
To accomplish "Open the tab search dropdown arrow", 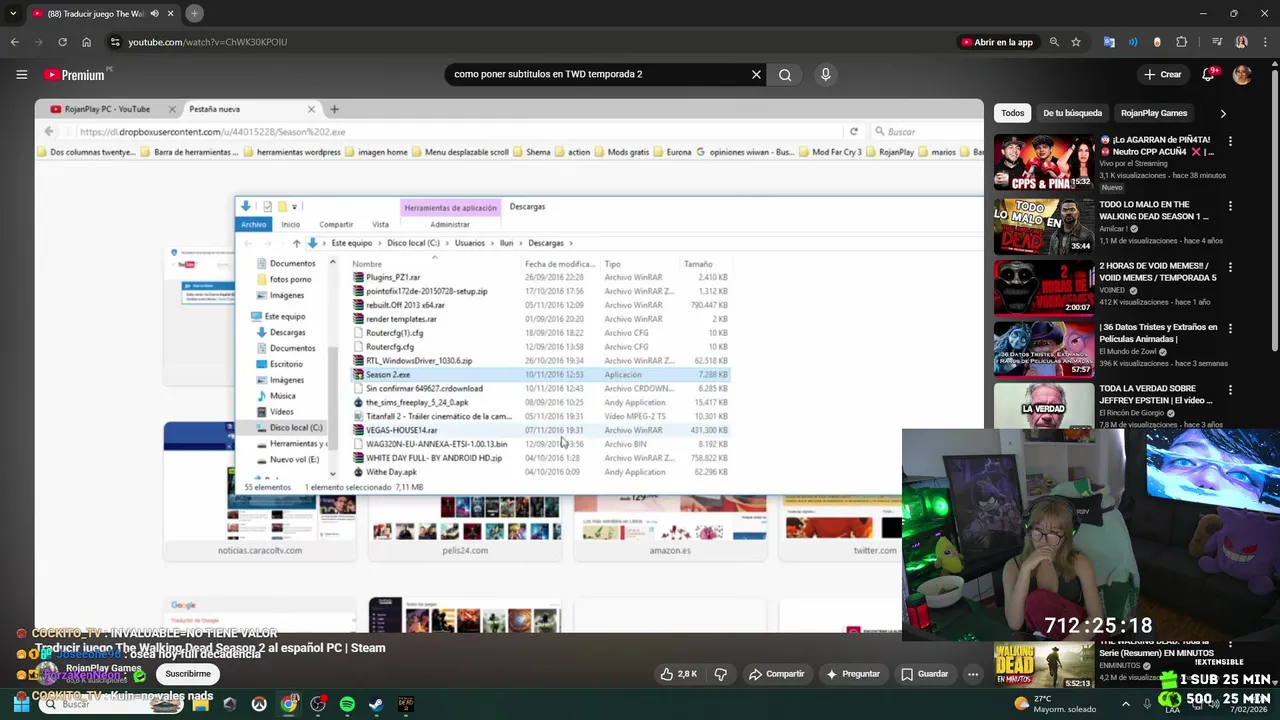I will coord(14,13).
